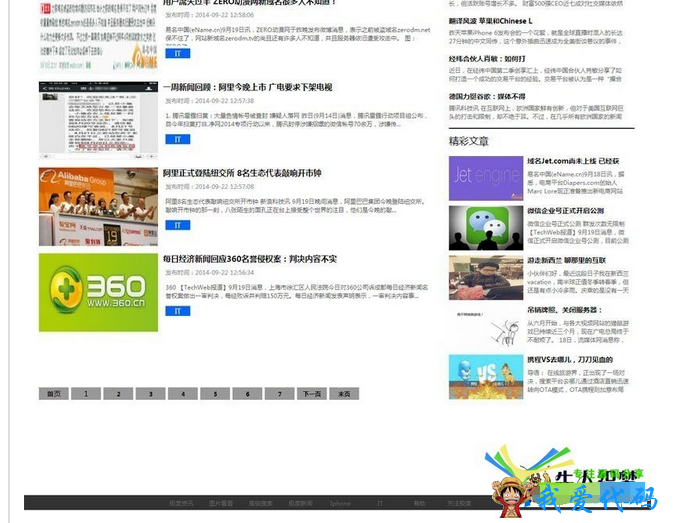Image resolution: width=675 pixels, height=523 pixels.
Task: Click the 关注极度 link in the footer bar
Action: pyautogui.click(x=459, y=503)
